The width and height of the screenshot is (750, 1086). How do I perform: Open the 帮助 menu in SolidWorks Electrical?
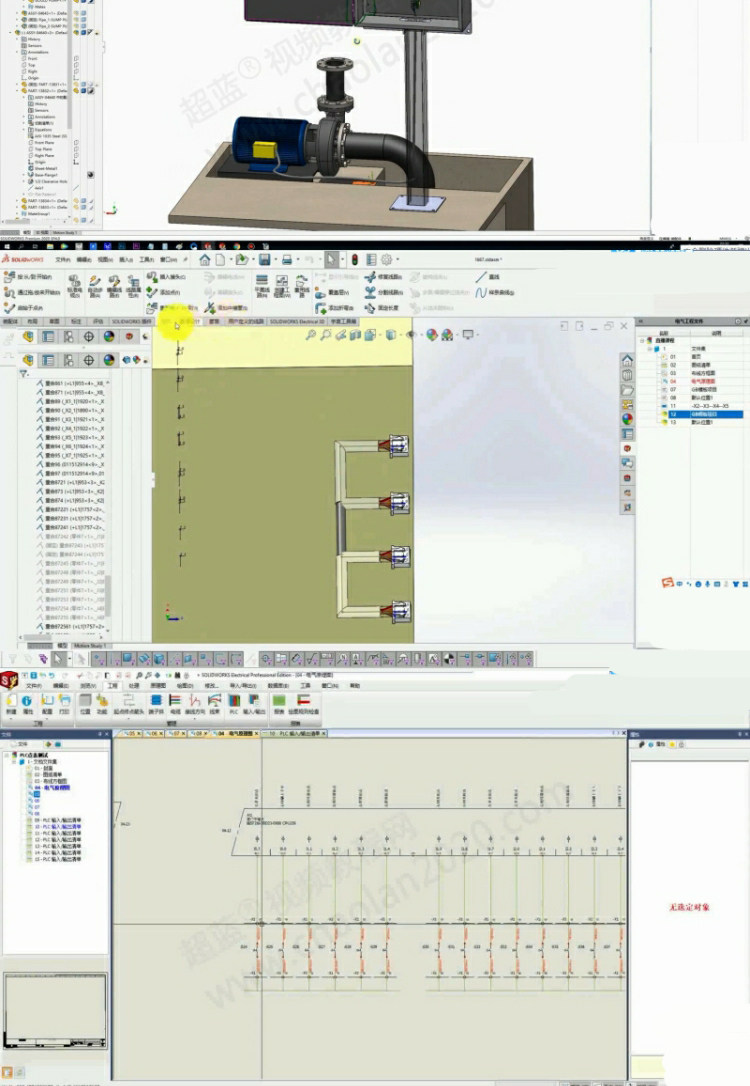[355, 686]
